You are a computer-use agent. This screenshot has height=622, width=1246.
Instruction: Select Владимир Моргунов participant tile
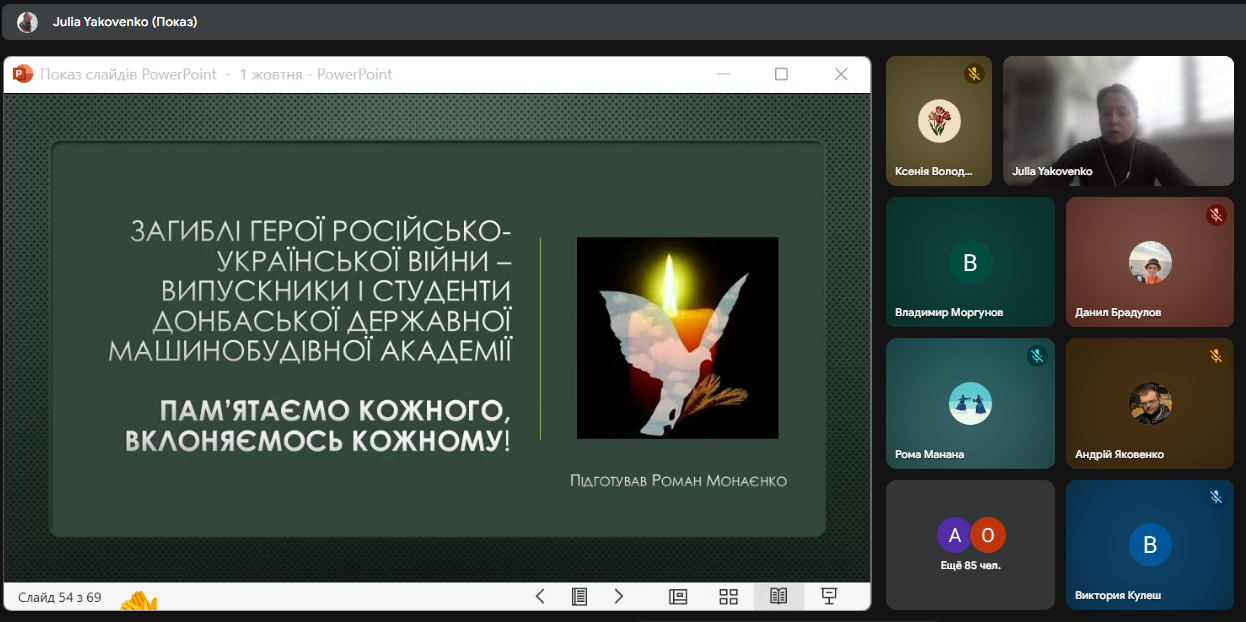pos(970,262)
